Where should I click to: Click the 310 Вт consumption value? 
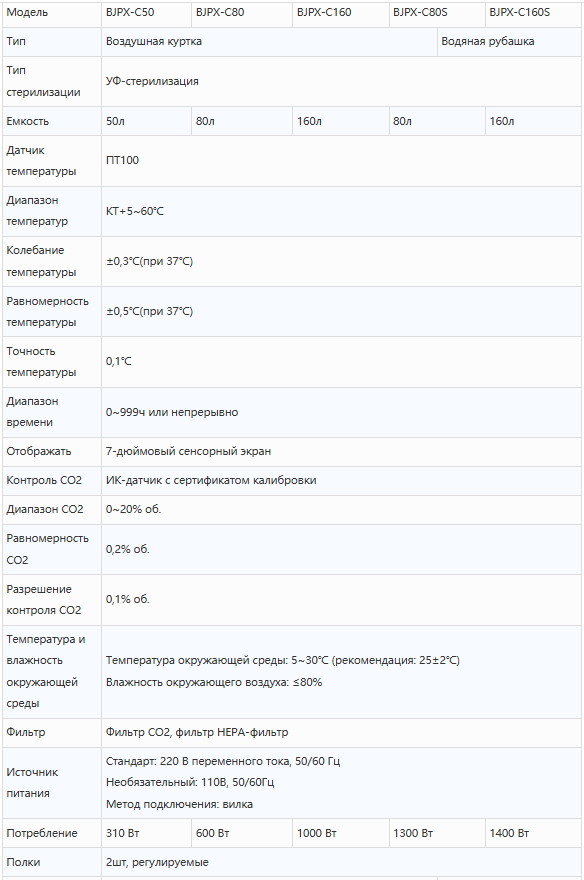click(x=122, y=833)
